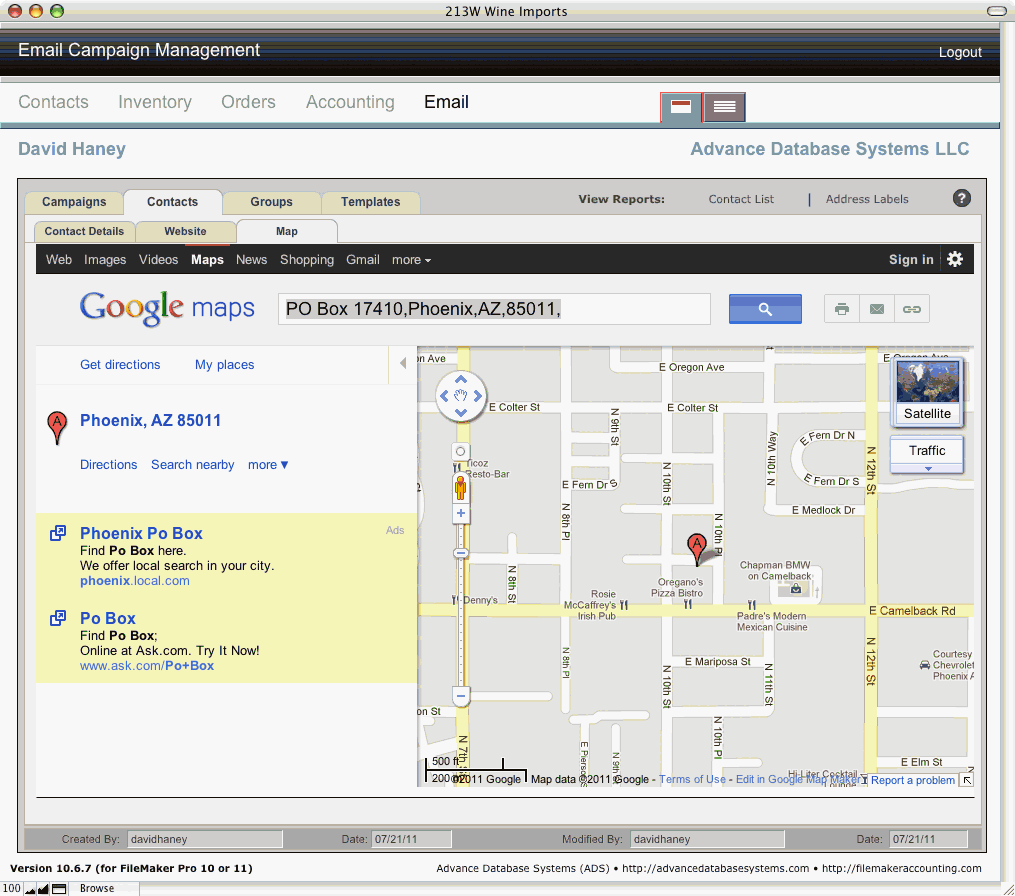Collapse the left results panel arrow
The image size is (1015, 896).
coord(403,363)
